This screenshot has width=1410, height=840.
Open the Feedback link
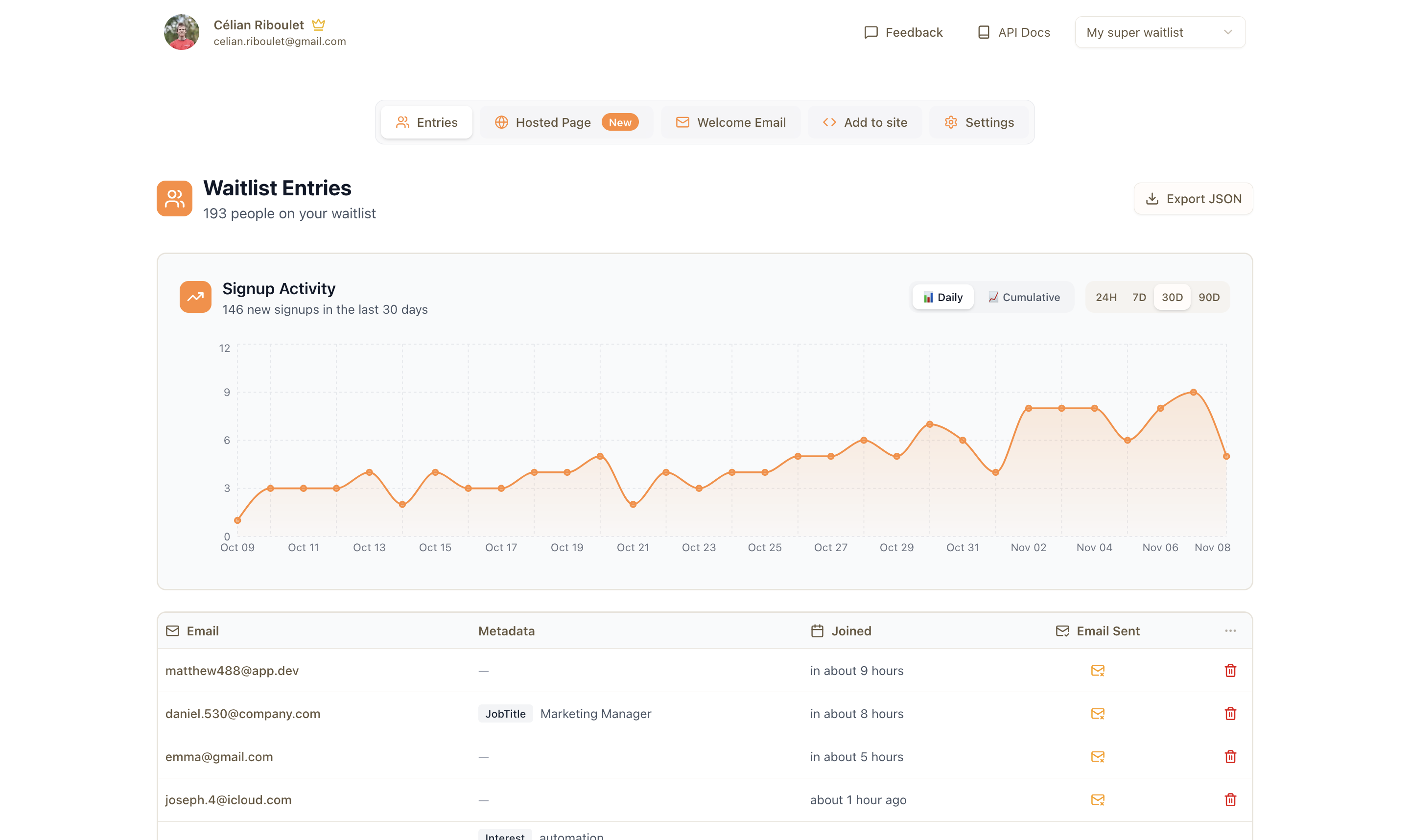[x=903, y=32]
